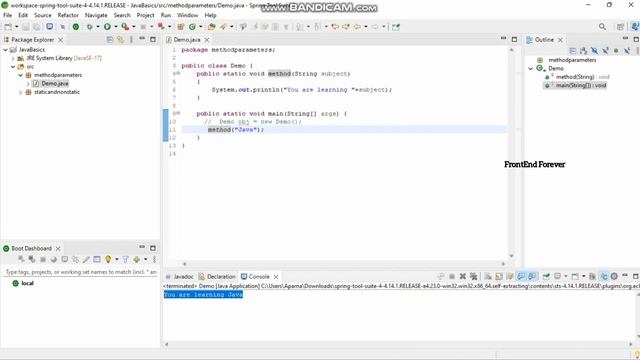Click the Run Last Tool icon with toolbox
The image size is (640, 360).
coord(125,27)
